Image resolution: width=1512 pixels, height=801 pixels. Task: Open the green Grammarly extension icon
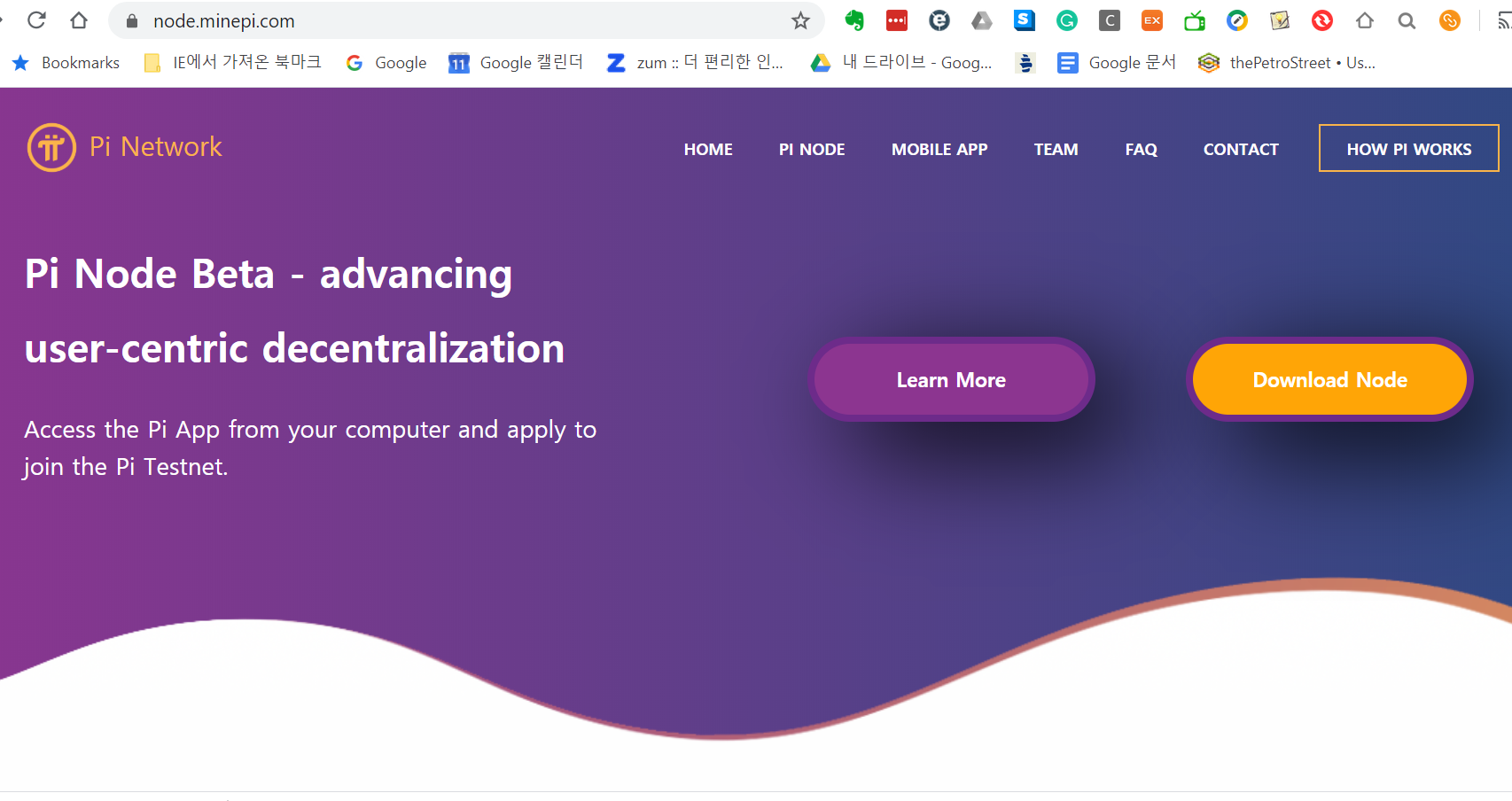(x=1067, y=20)
